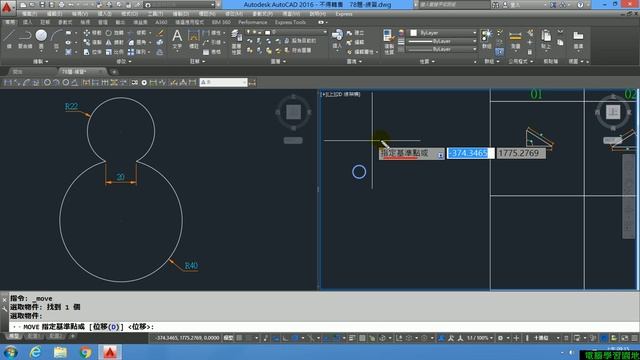Switch to the Performance ribbon tab
The width and height of the screenshot is (640, 360).
pyautogui.click(x=253, y=22)
